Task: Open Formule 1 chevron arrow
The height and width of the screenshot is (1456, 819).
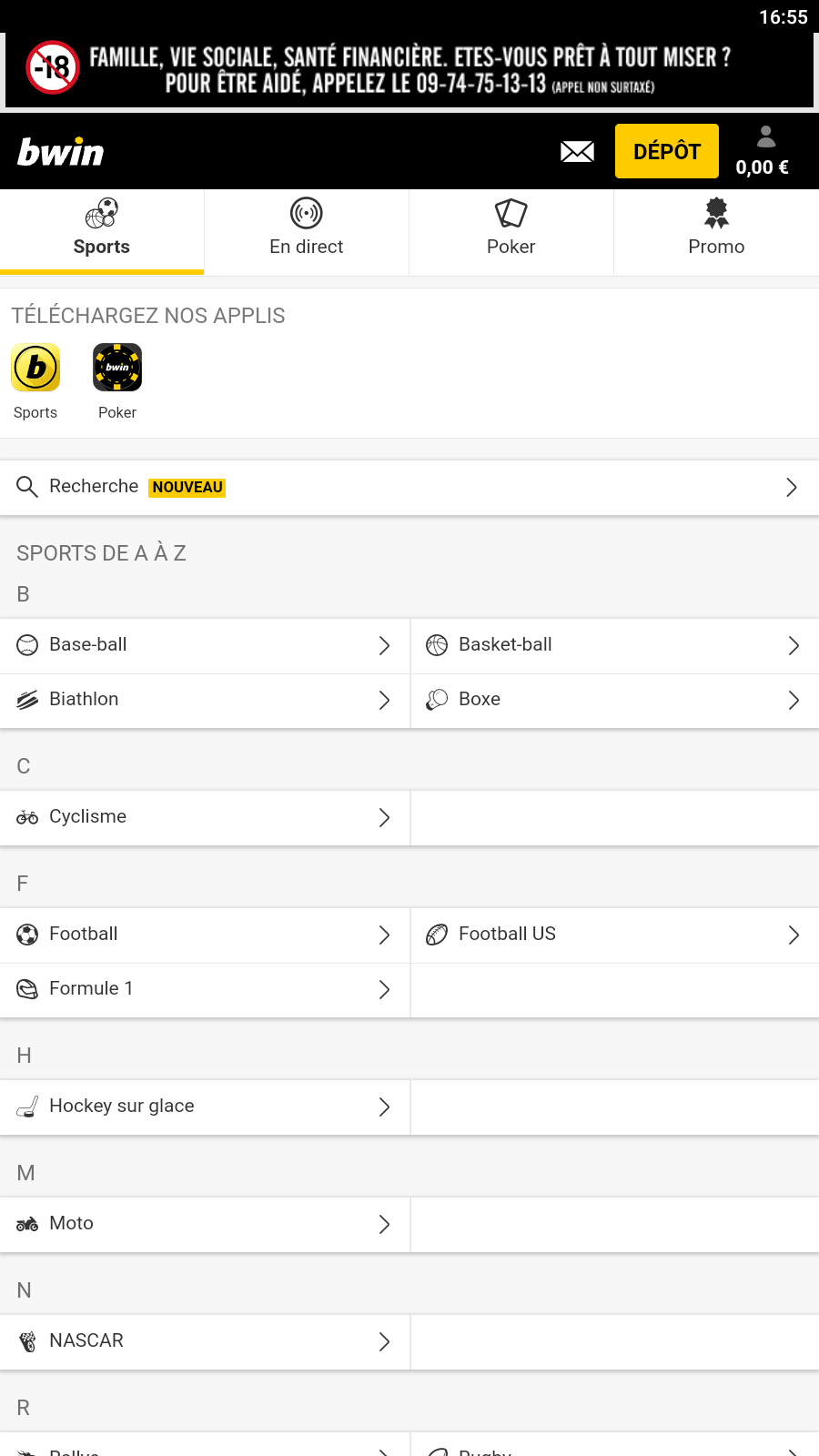Action: point(384,990)
